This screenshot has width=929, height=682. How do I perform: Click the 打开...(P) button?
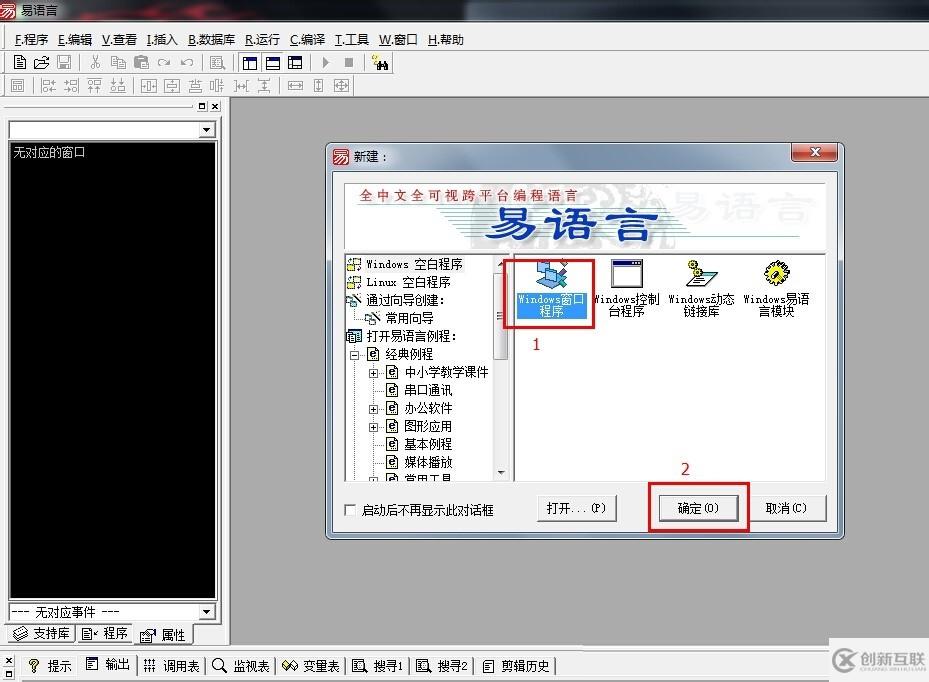(x=577, y=507)
